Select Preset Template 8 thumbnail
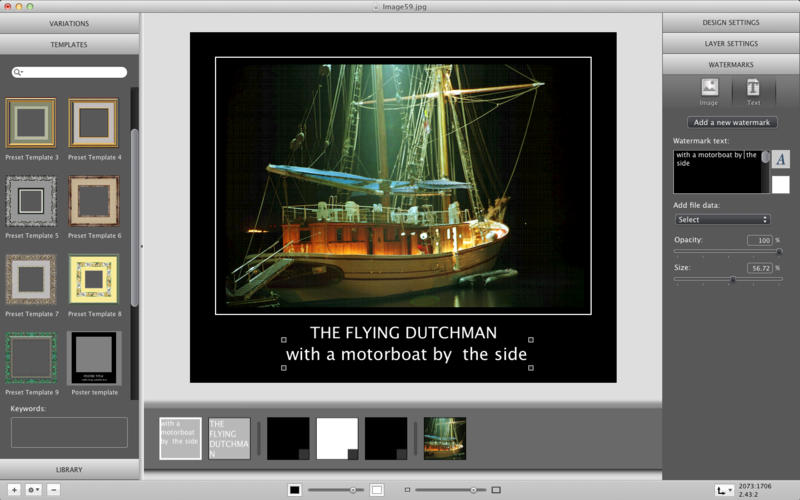The image size is (800, 500). coord(93,279)
